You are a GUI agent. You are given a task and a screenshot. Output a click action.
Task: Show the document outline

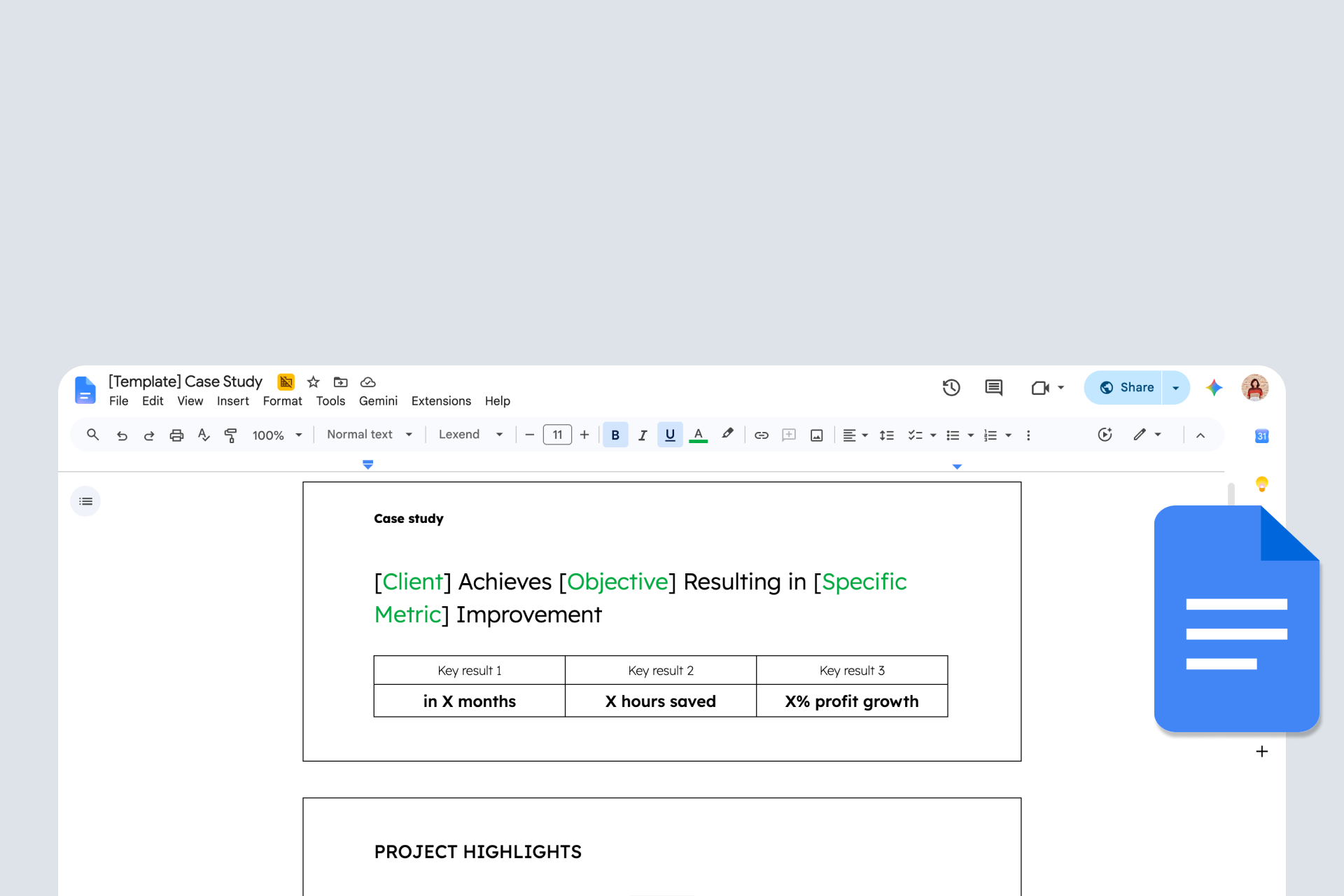click(x=85, y=501)
